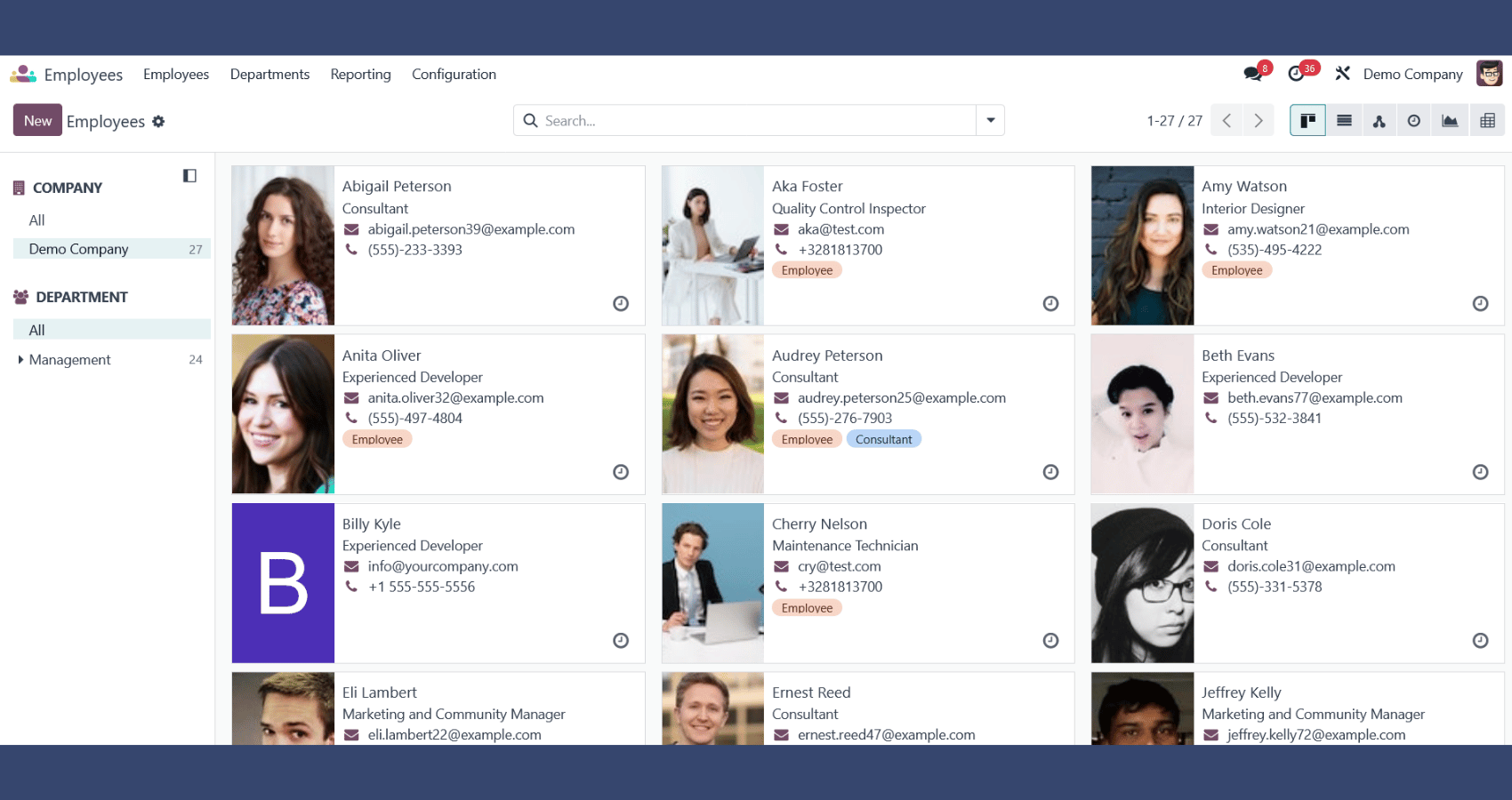Click email abigail.peterson39@example.com
The height and width of the screenshot is (800, 1512).
click(x=471, y=229)
